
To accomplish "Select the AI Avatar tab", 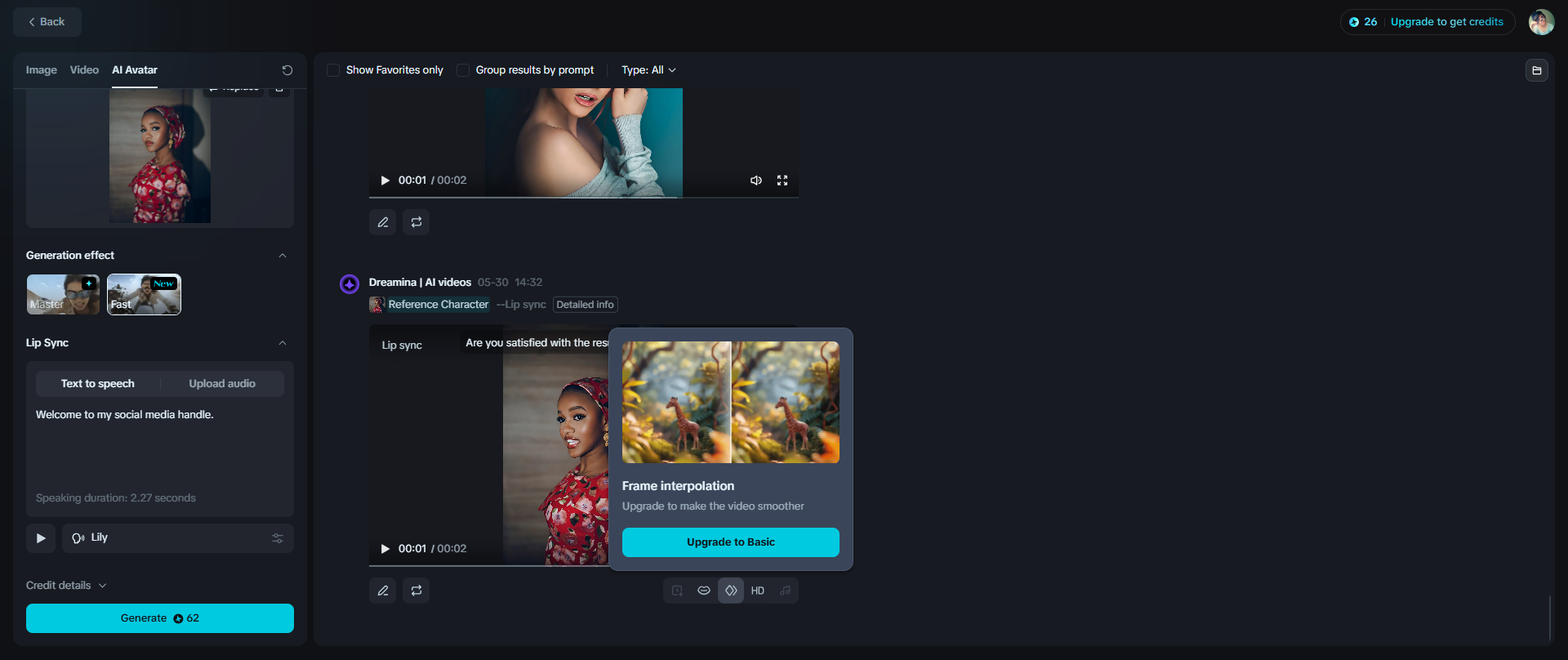I will tap(135, 70).
